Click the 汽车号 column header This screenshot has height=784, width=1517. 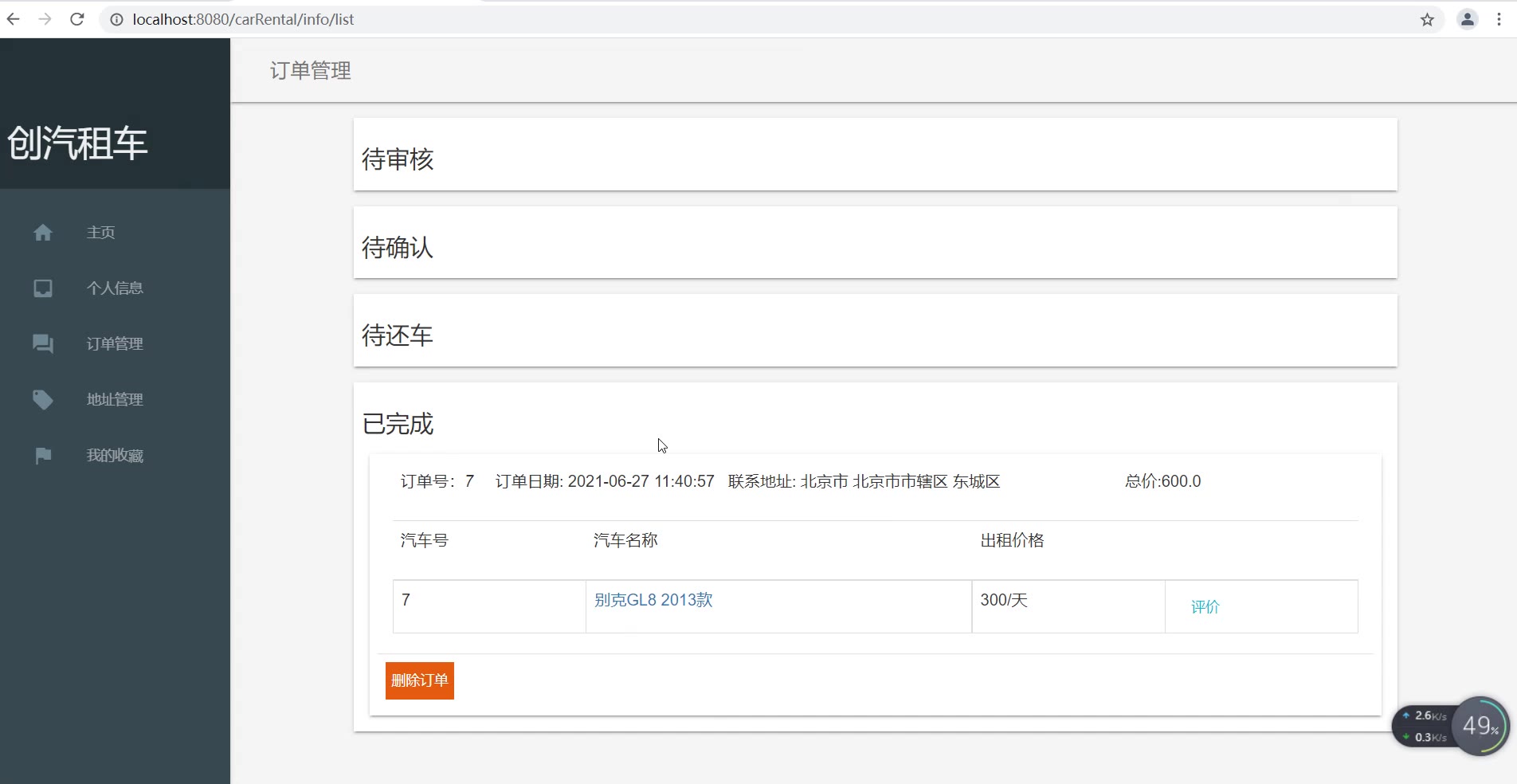425,540
